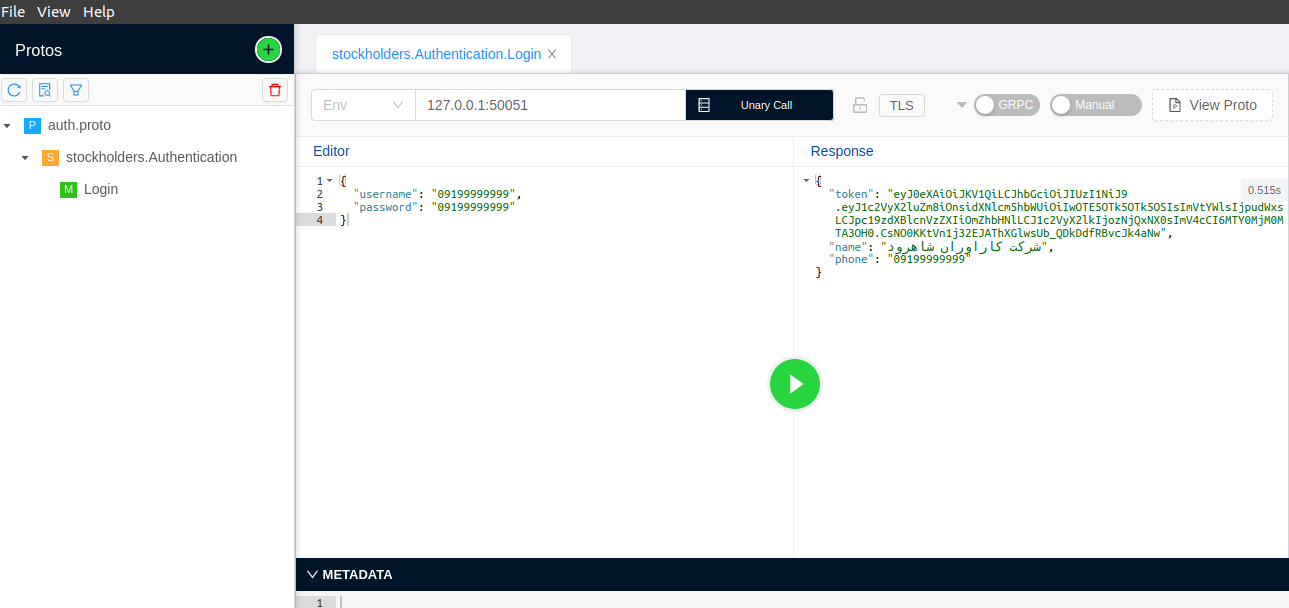This screenshot has height=608, width=1289.
Task: Run the request with the green play button
Action: pos(795,384)
